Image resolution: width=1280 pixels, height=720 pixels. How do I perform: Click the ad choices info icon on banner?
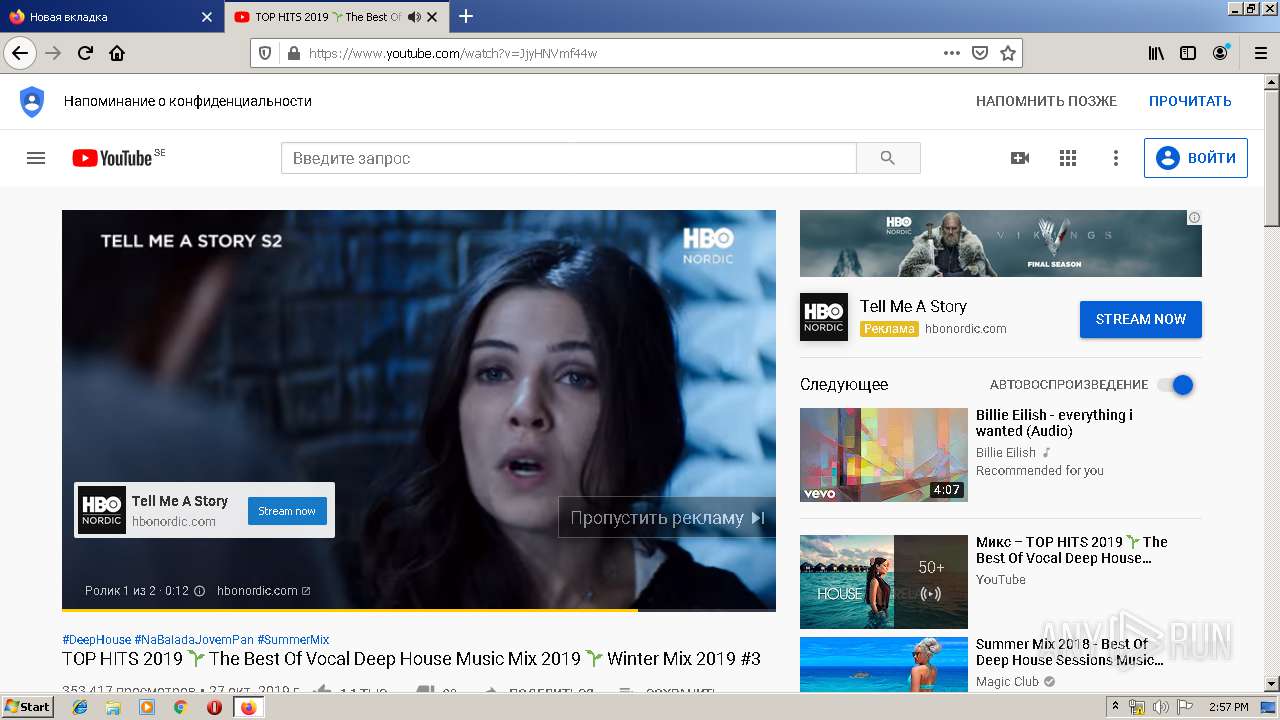(1194, 217)
